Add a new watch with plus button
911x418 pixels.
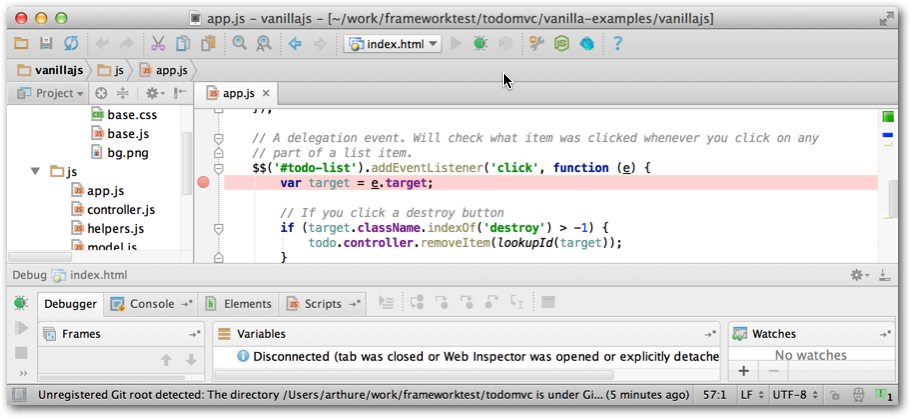coord(743,372)
